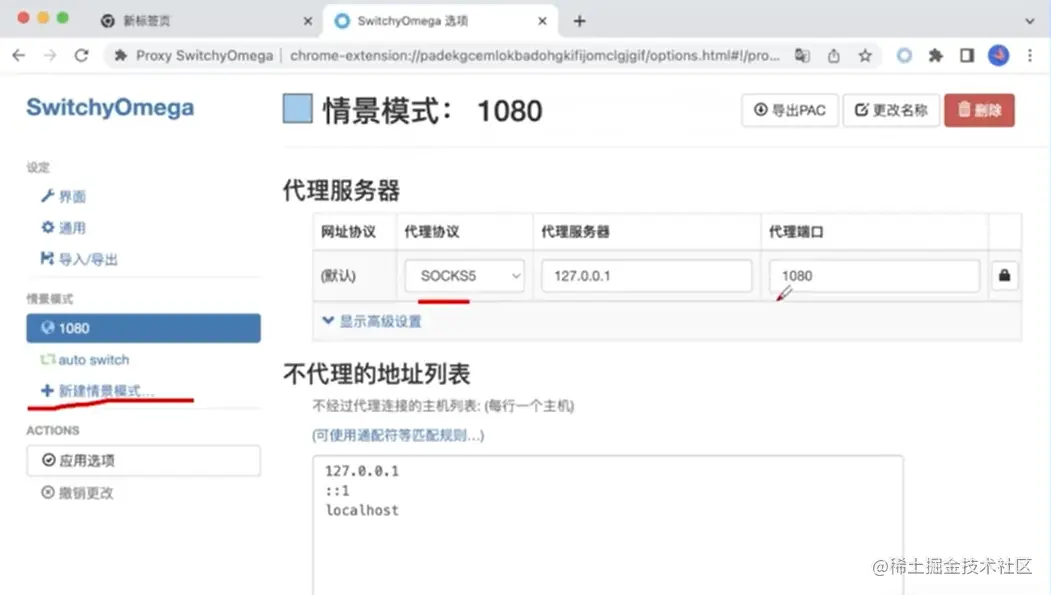The width and height of the screenshot is (1051, 595).
Task: Click the (默认) row label
Action: click(x=338, y=276)
